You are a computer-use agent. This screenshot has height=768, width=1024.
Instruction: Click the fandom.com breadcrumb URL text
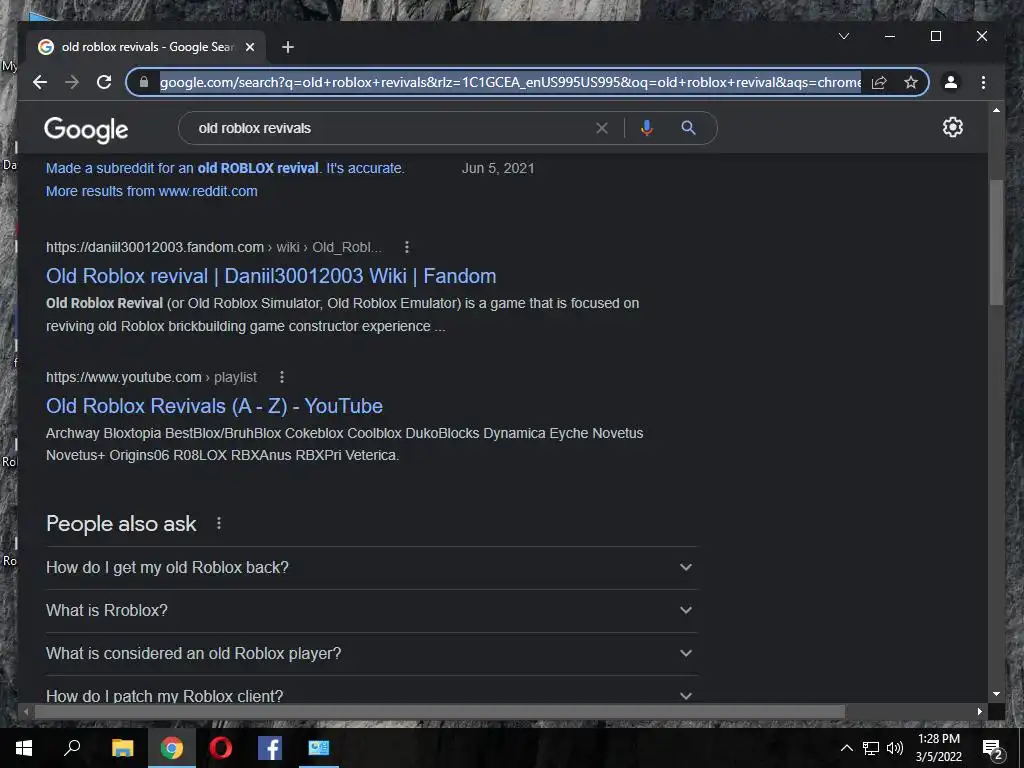point(214,248)
